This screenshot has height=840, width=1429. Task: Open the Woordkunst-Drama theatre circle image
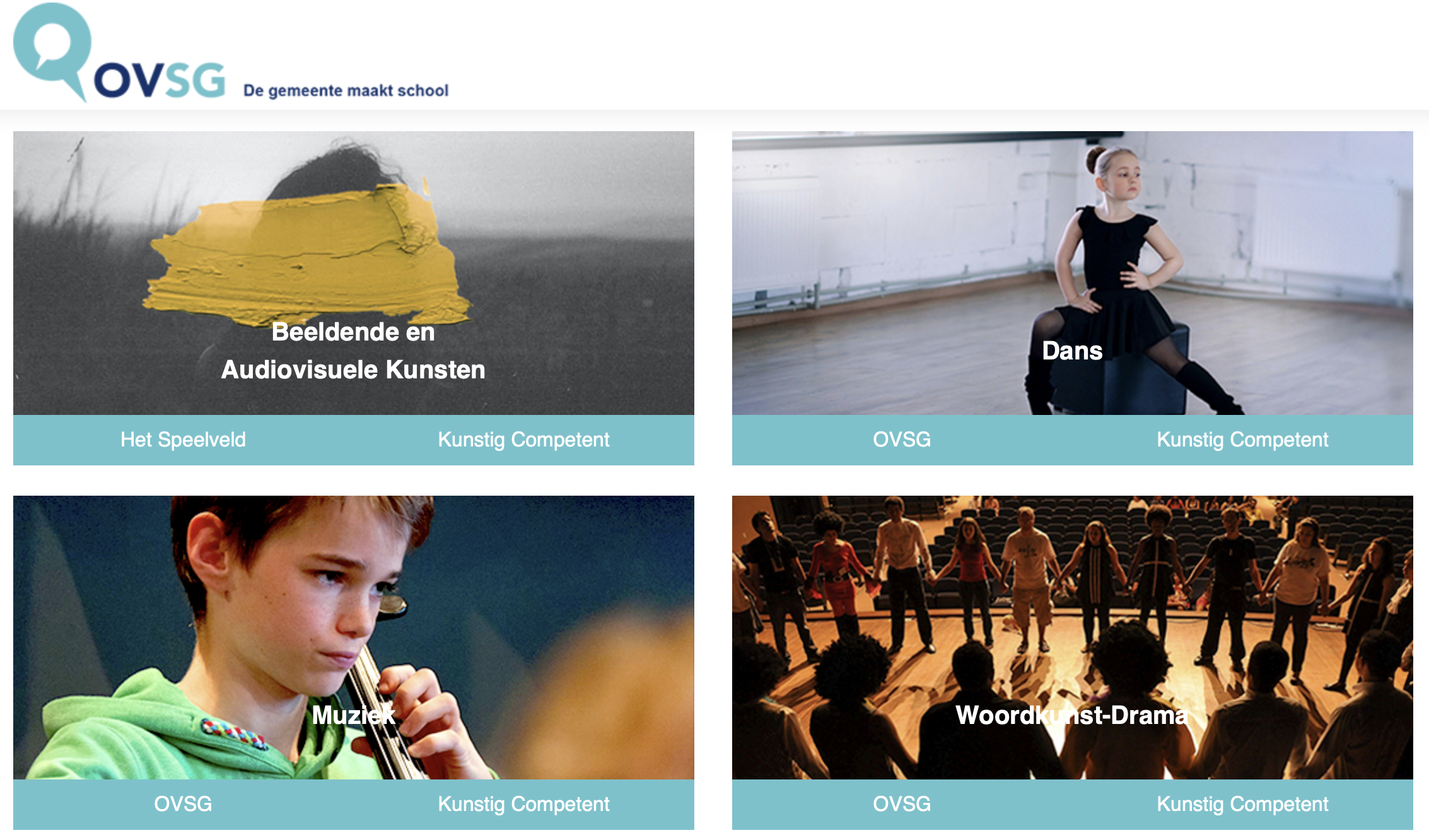coord(1072,637)
